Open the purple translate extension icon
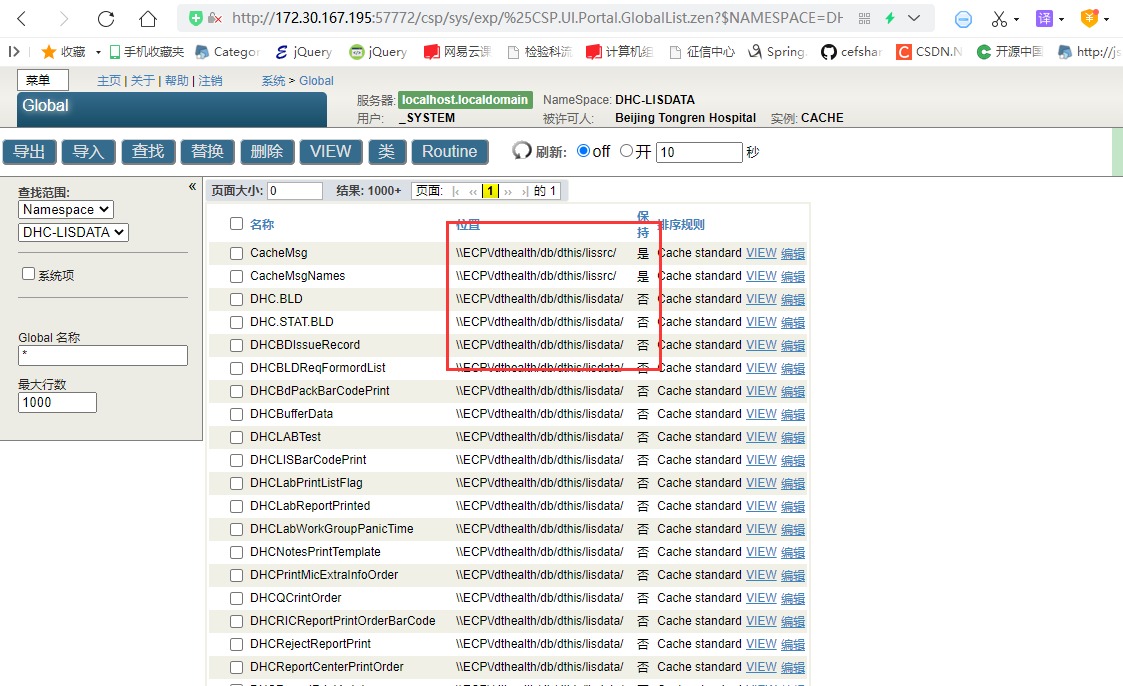This screenshot has width=1123, height=686. (x=1044, y=19)
